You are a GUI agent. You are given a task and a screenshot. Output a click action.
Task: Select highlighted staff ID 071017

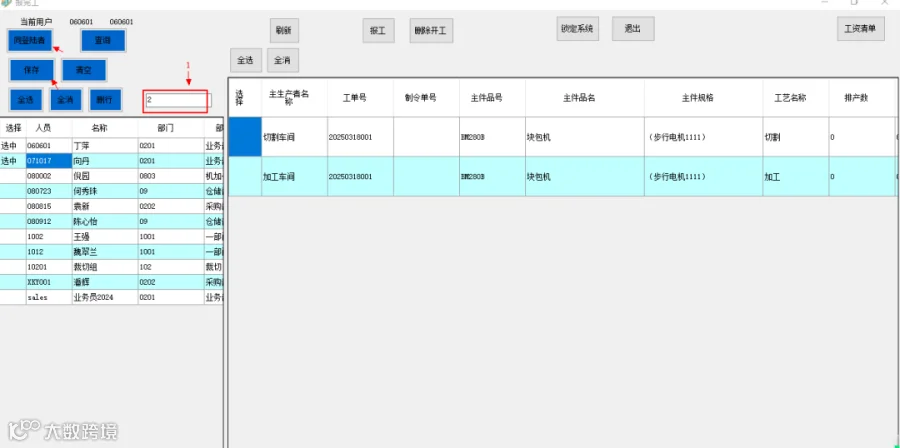[49, 161]
